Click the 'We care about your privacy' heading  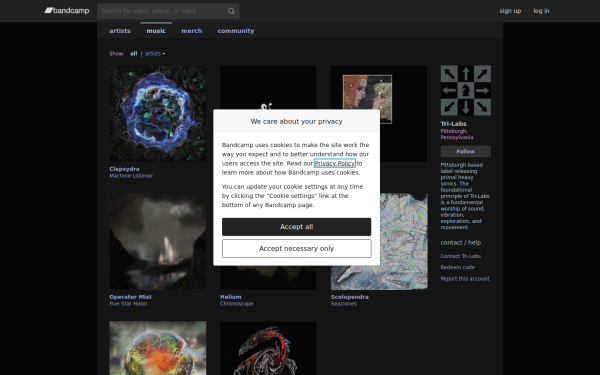pos(297,121)
